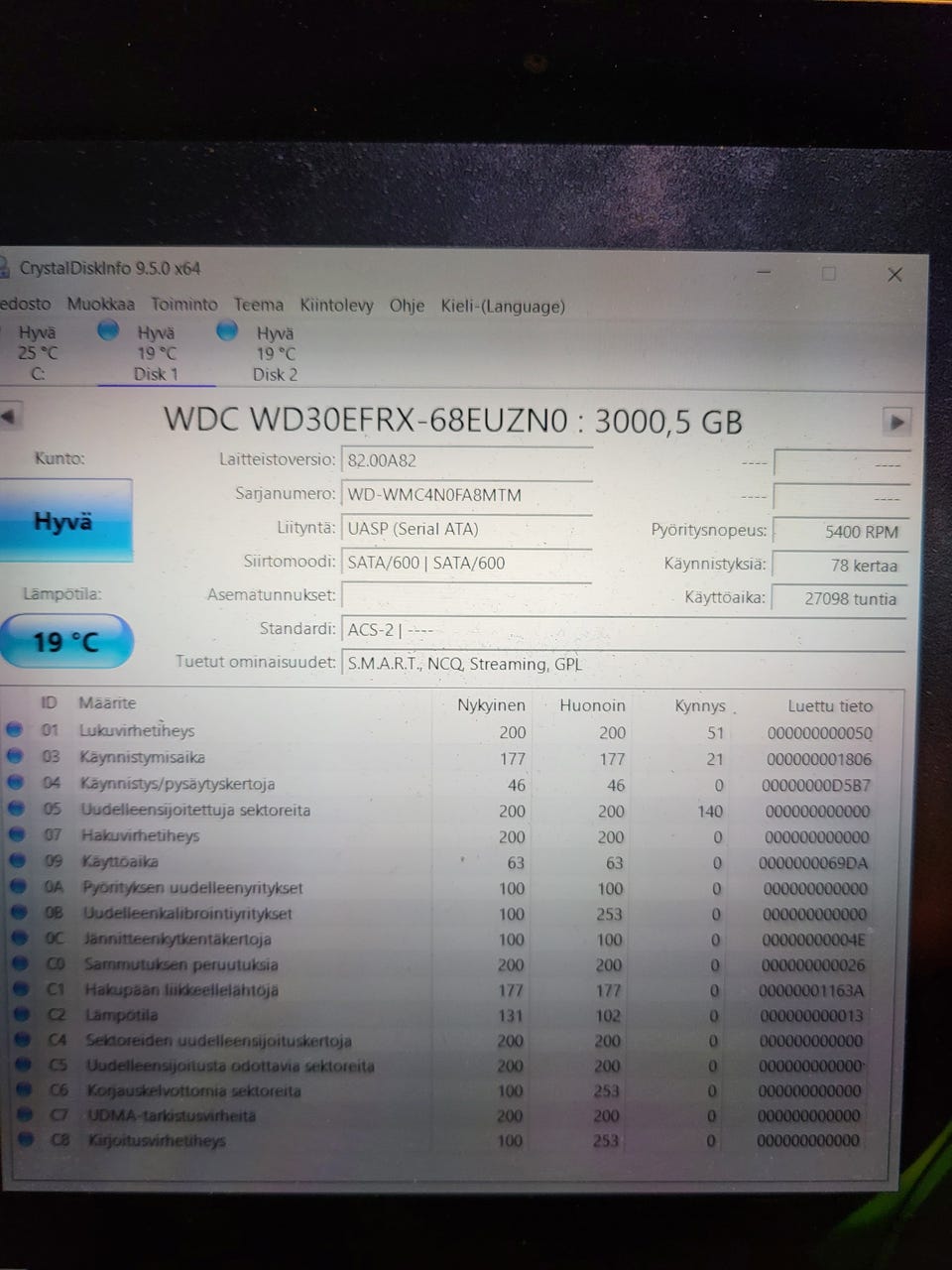This screenshot has width=952, height=1270.
Task: Open the Teema menu
Action: click(258, 305)
